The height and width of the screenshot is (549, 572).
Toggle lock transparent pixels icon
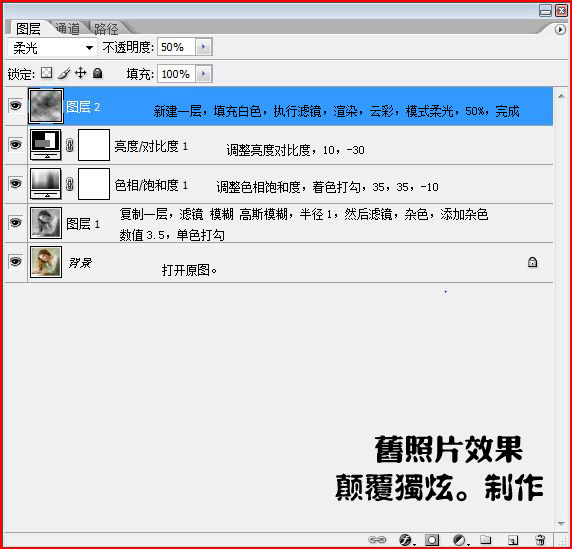(x=46, y=73)
